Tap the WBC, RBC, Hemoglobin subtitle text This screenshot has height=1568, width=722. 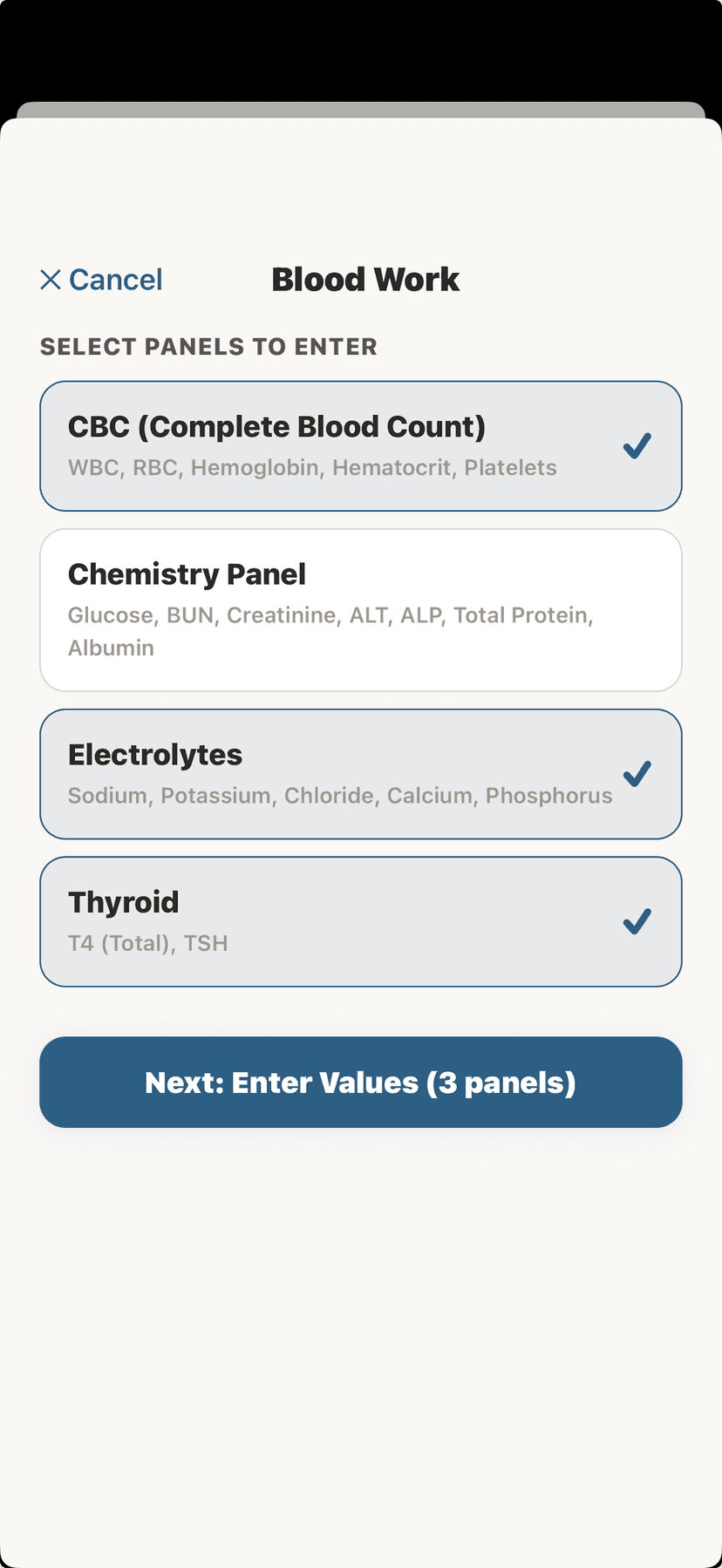pyautogui.click(x=312, y=468)
